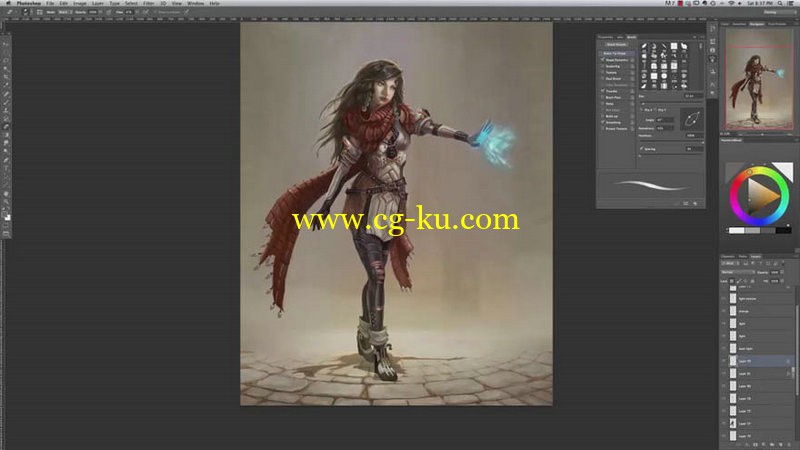Screen dimensions: 800x450
Task: Select the Blur tool
Action: [x=6, y=143]
